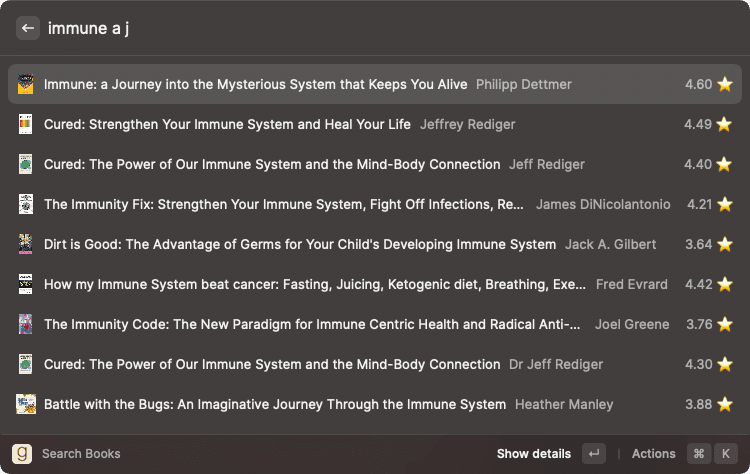Click star icon next to 3.88 rating
The width and height of the screenshot is (750, 474).
[725, 404]
